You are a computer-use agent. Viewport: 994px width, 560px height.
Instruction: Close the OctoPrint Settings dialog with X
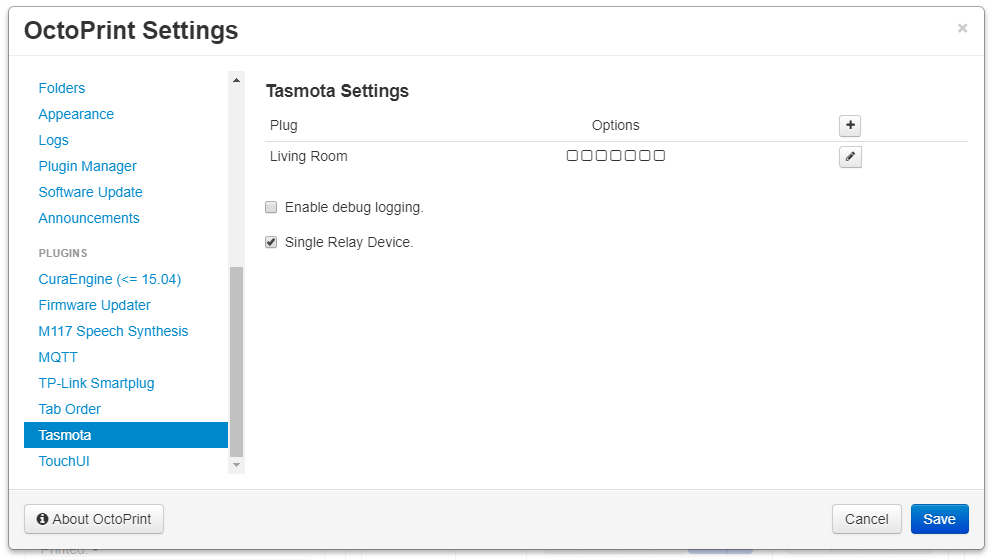click(962, 28)
